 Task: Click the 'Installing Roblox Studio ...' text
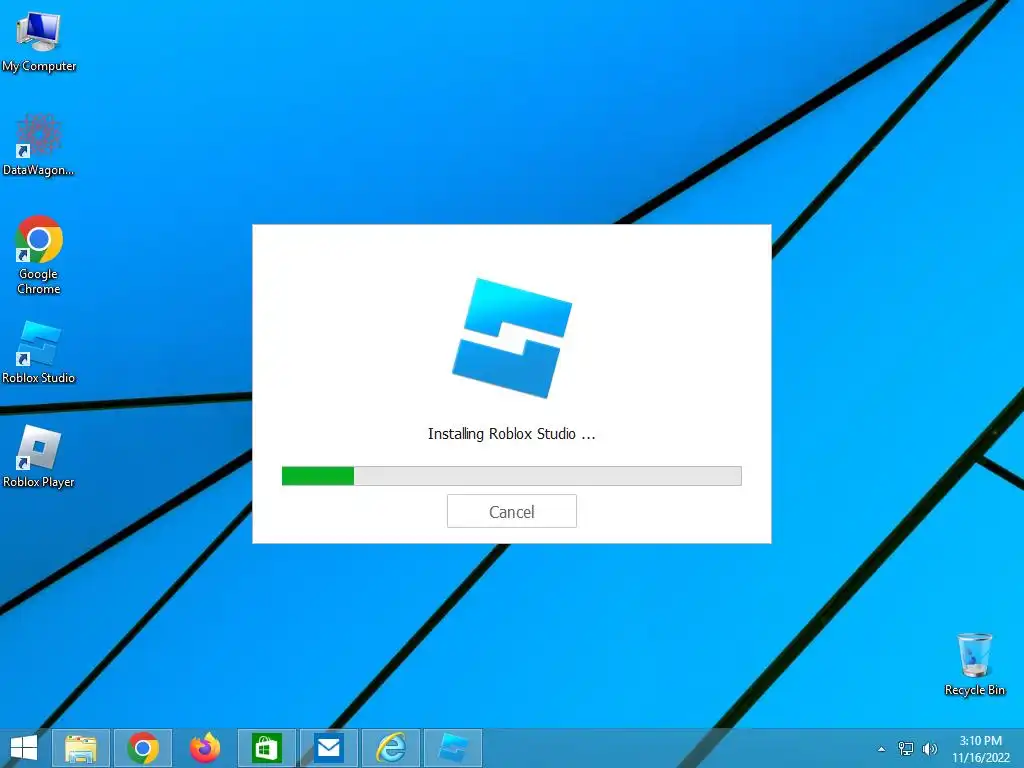tap(511, 434)
